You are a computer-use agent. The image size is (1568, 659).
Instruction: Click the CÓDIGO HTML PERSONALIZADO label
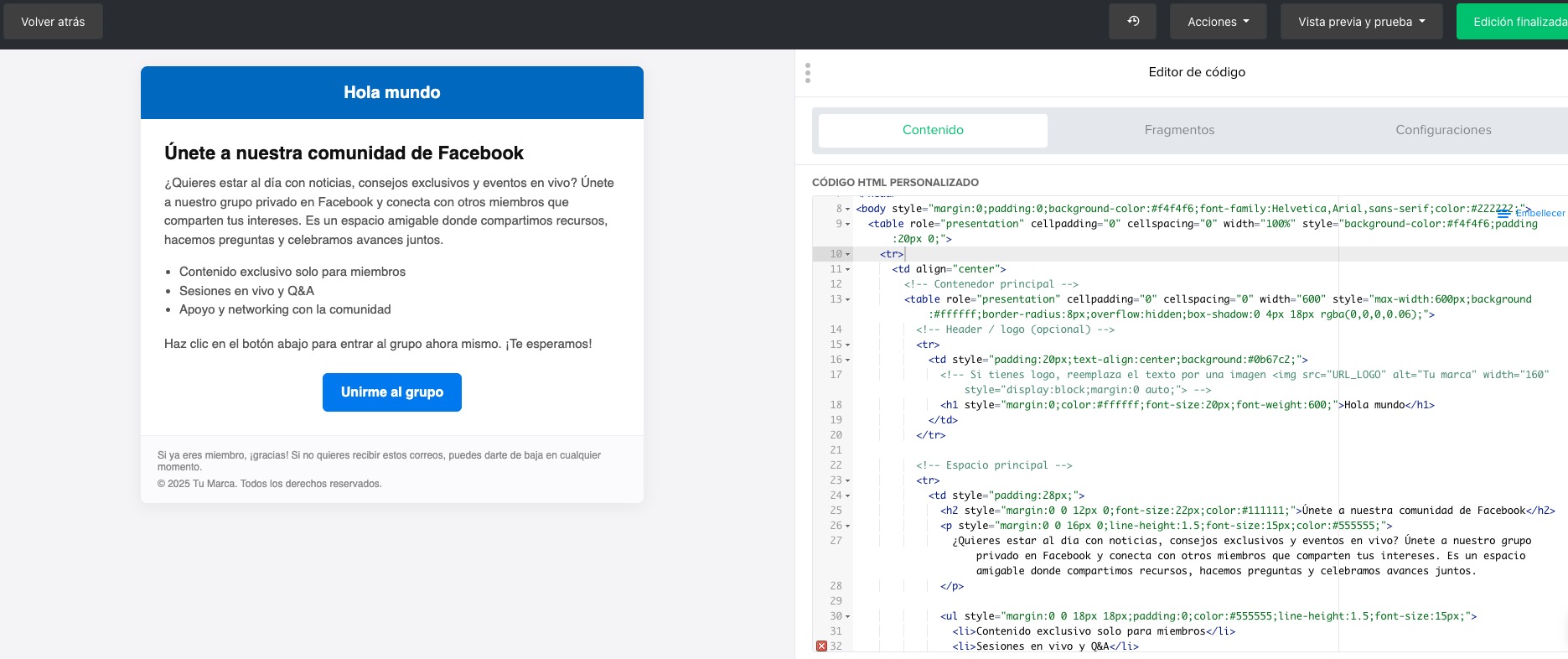tap(895, 182)
